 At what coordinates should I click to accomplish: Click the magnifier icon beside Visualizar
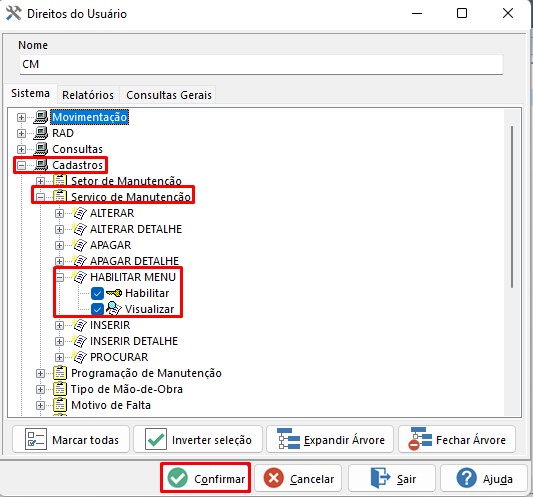pyautogui.click(x=114, y=309)
